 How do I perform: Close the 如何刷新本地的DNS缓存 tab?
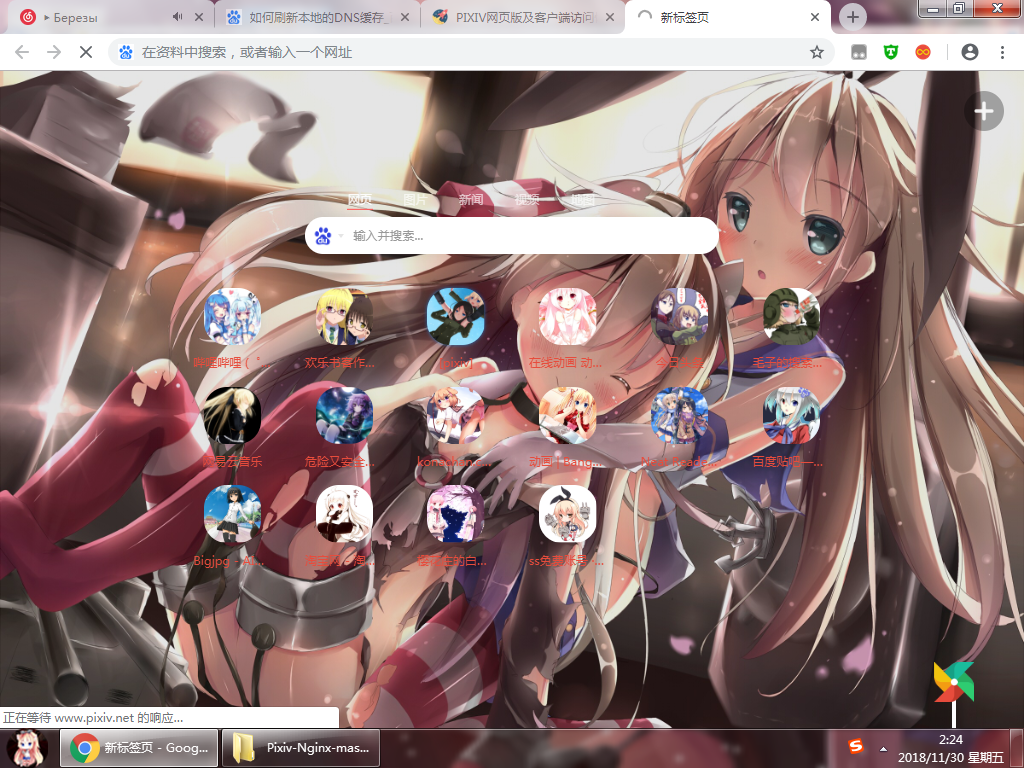pos(405,17)
